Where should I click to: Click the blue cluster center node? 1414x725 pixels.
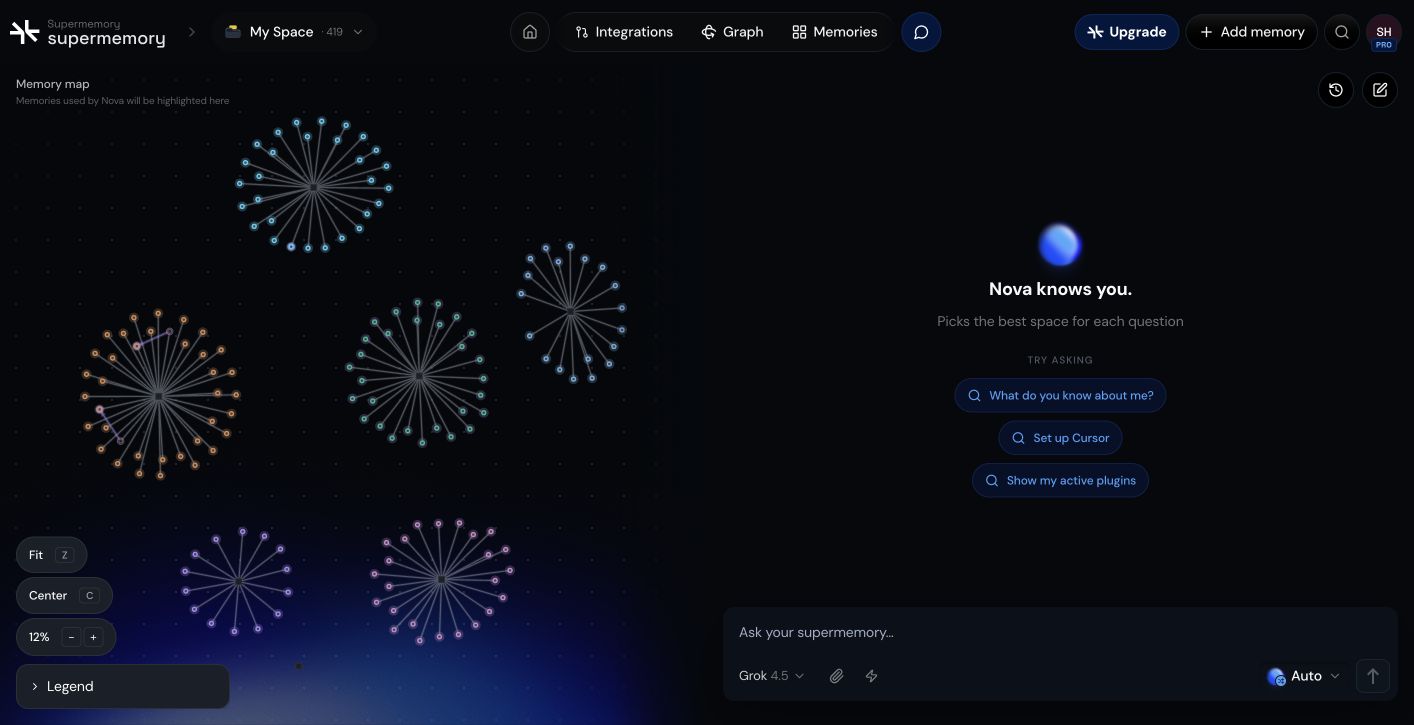click(x=313, y=187)
